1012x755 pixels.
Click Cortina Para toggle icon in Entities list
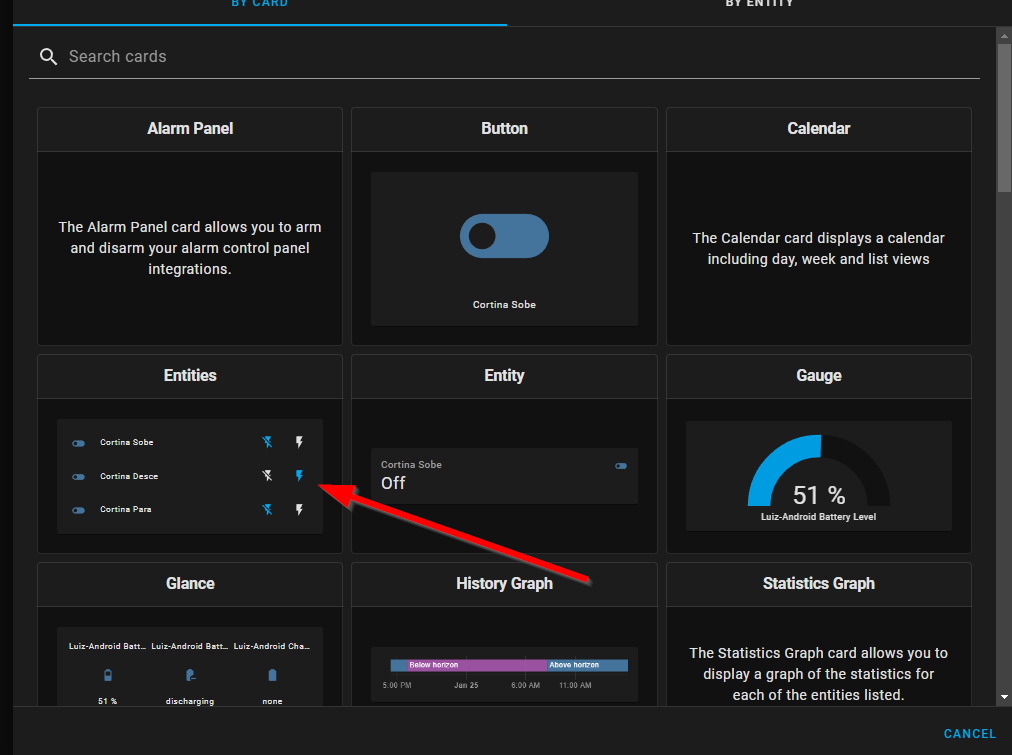pyautogui.click(x=79, y=510)
